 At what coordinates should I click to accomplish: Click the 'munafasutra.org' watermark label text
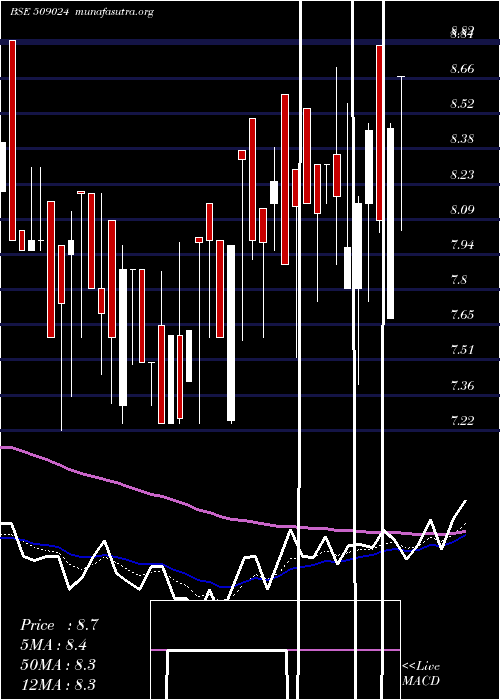click(x=115, y=12)
